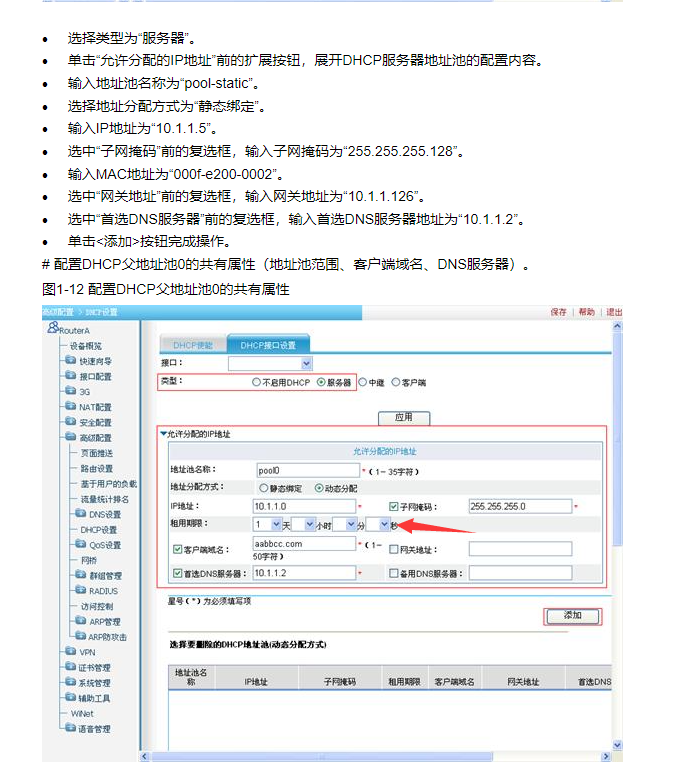Screen dimensions: 692x766
Task: Select the 不启用DHCP radio button
Action: point(256,382)
